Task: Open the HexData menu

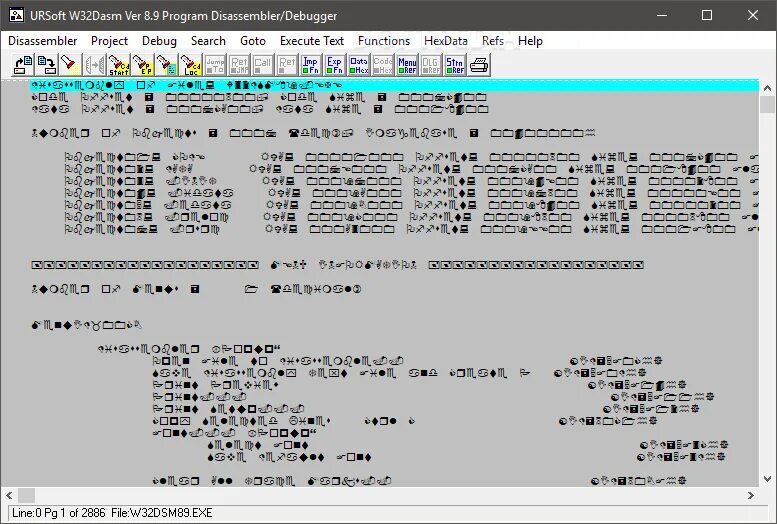Action: [445, 41]
